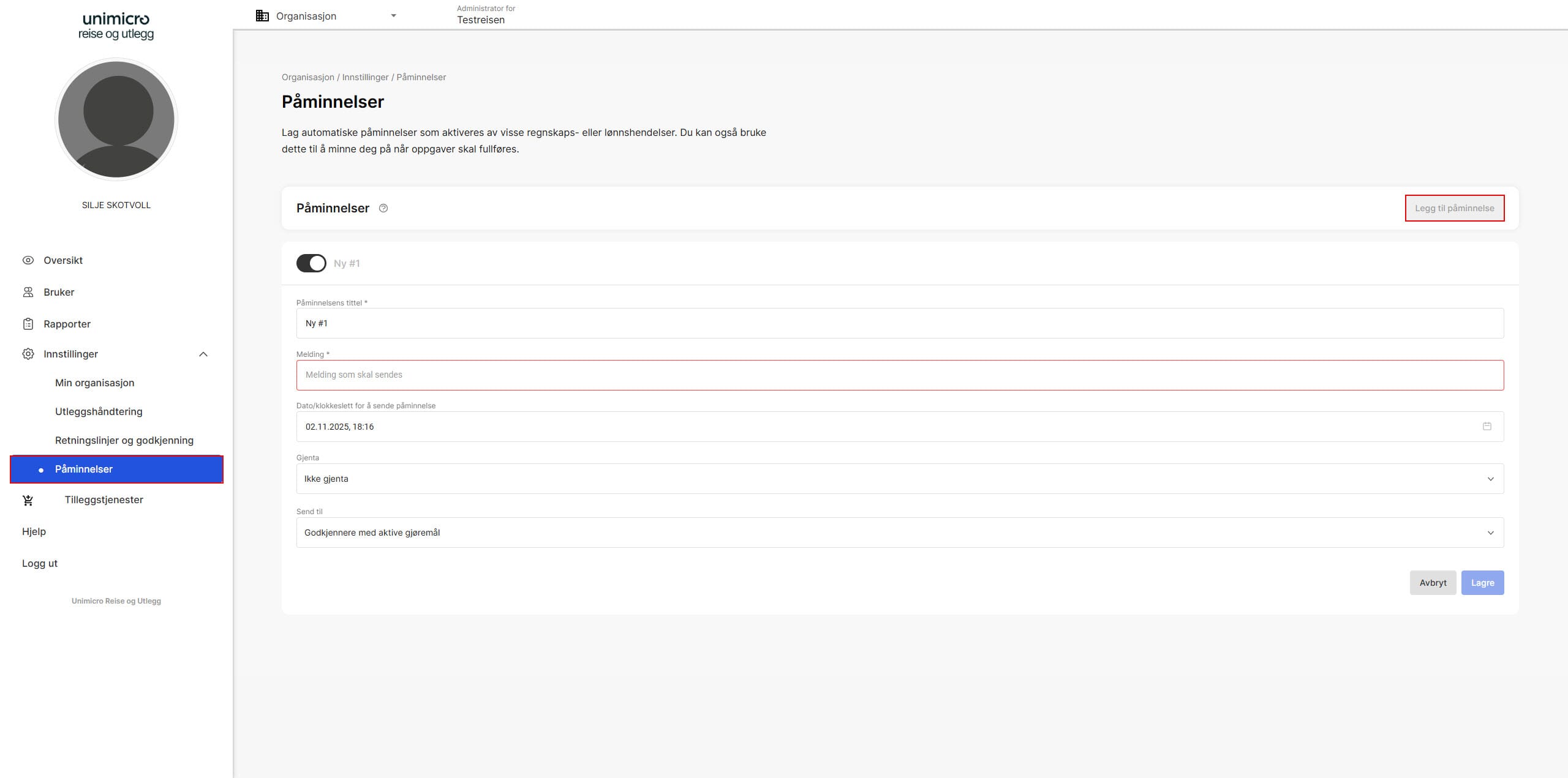Click the Oversikt eye icon
This screenshot has width=1568, height=778.
28,260
